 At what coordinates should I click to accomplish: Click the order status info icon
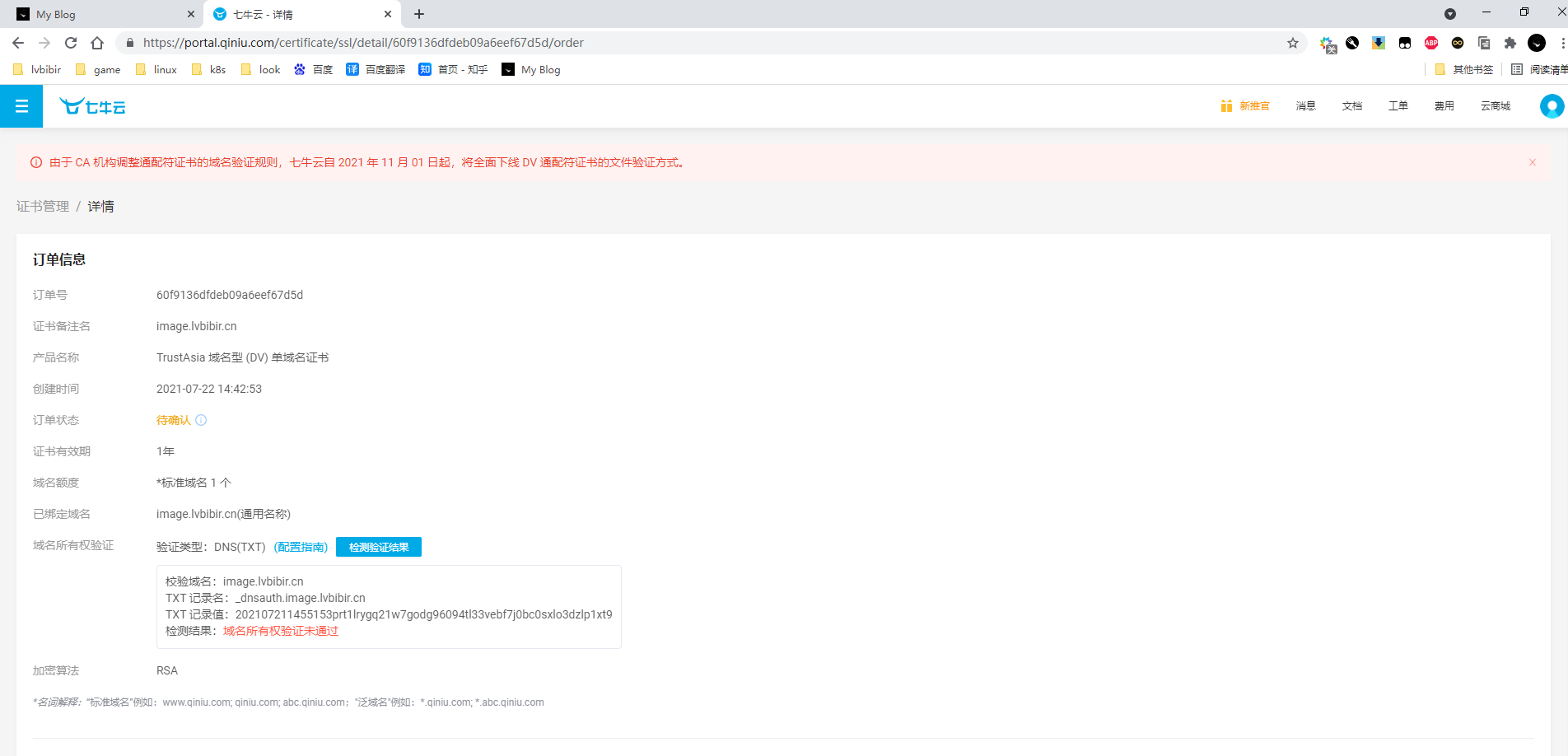201,420
